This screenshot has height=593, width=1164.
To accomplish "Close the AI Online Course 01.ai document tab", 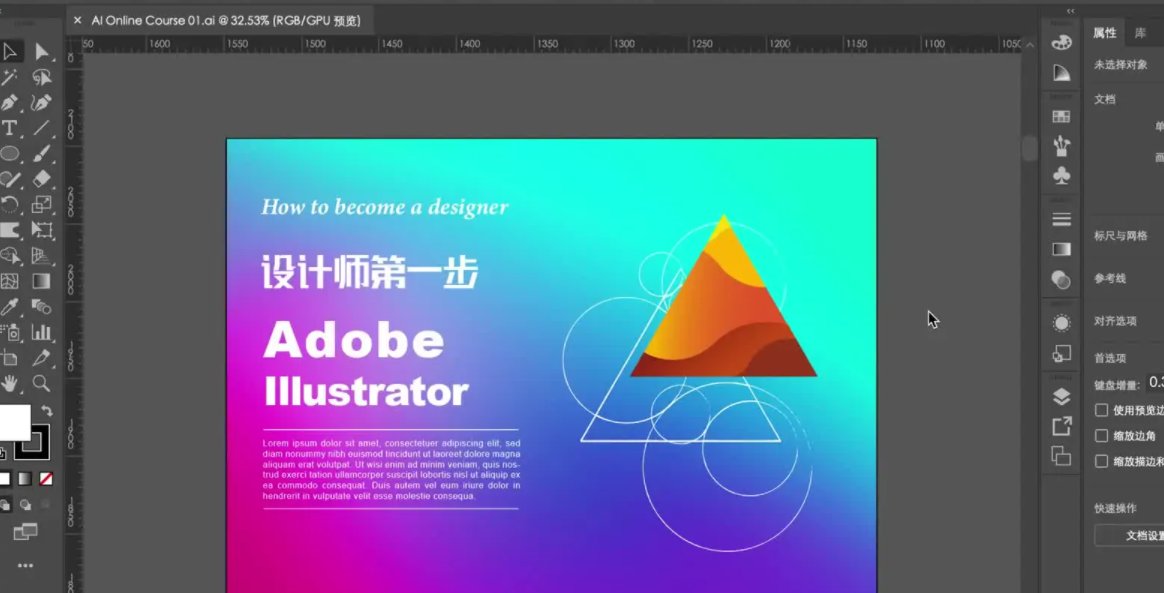I will point(78,20).
